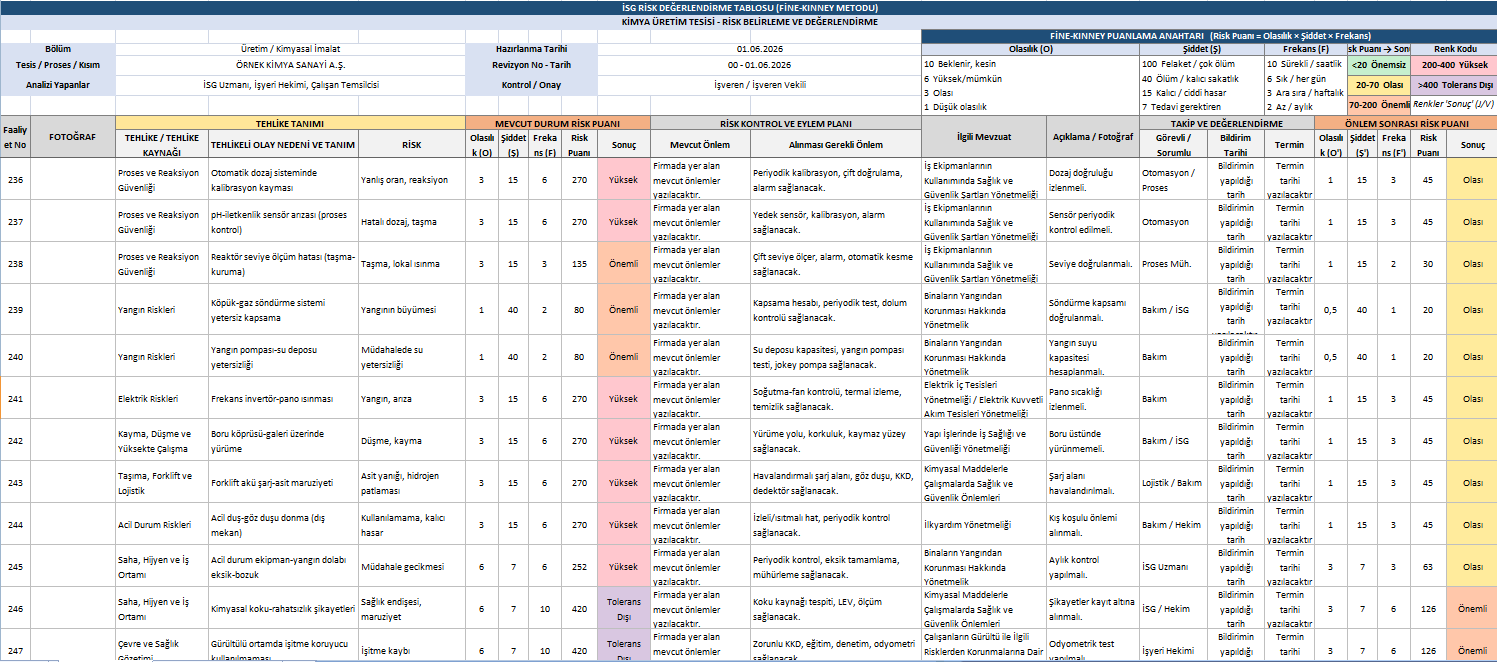Select 'Otomatik dozaj sisteminde kalibrasyon kayması' cell
The image size is (1497, 662).
tap(283, 180)
